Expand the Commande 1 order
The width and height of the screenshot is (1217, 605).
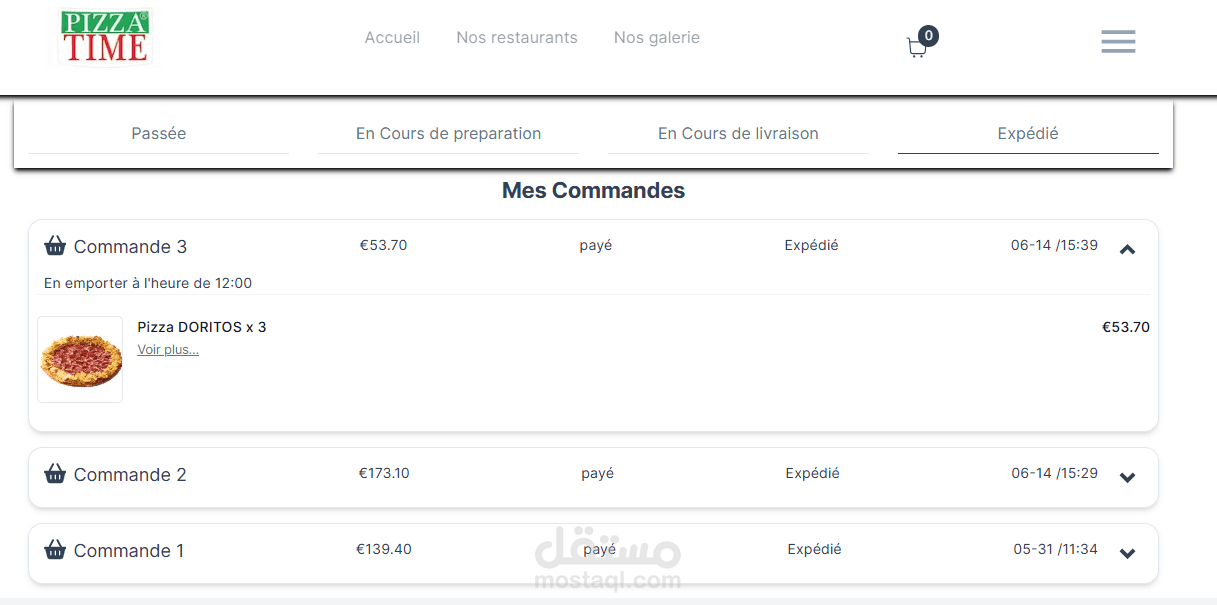point(1127,553)
